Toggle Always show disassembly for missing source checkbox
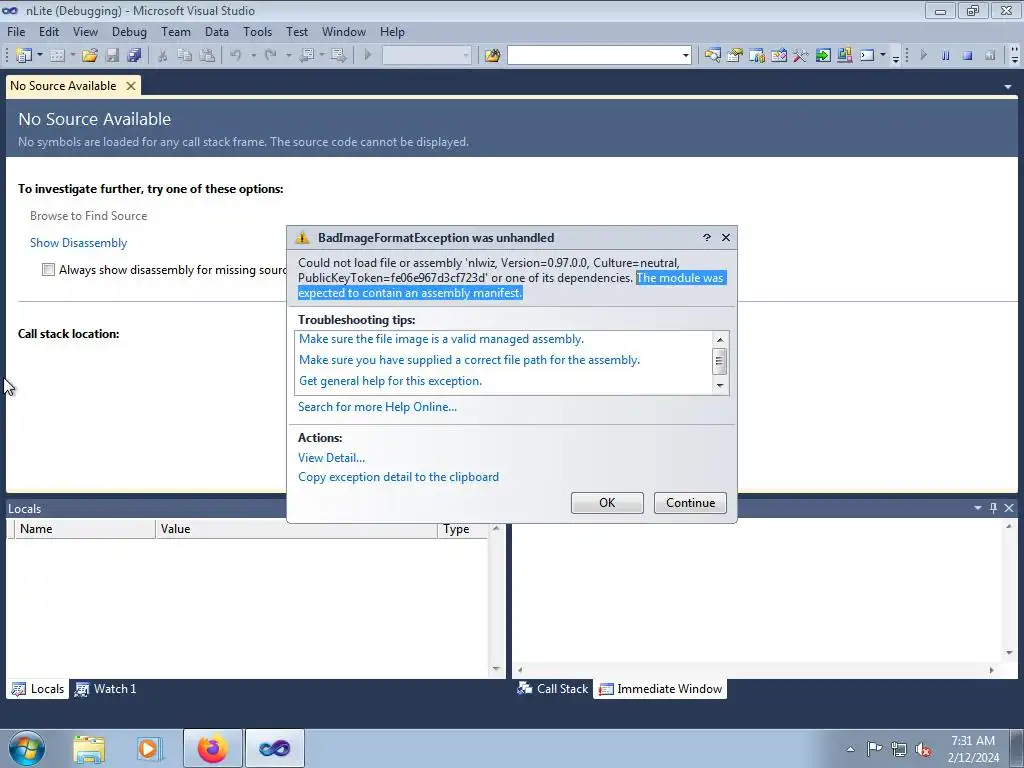 (x=48, y=270)
